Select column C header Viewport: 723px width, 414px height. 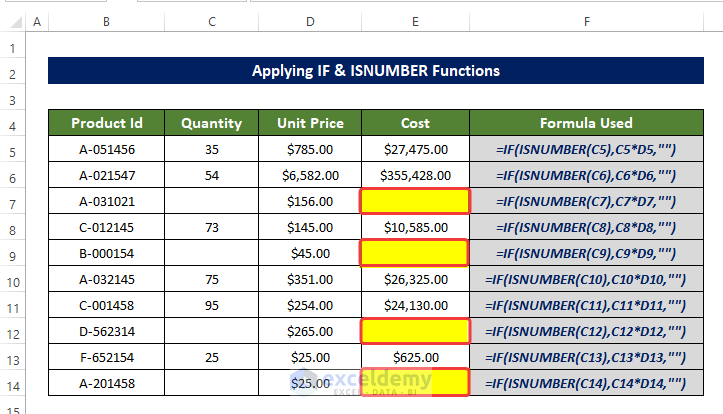tap(212, 22)
